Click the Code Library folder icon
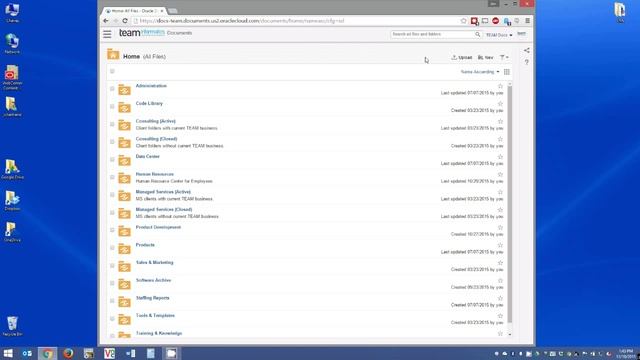 pyautogui.click(x=124, y=107)
